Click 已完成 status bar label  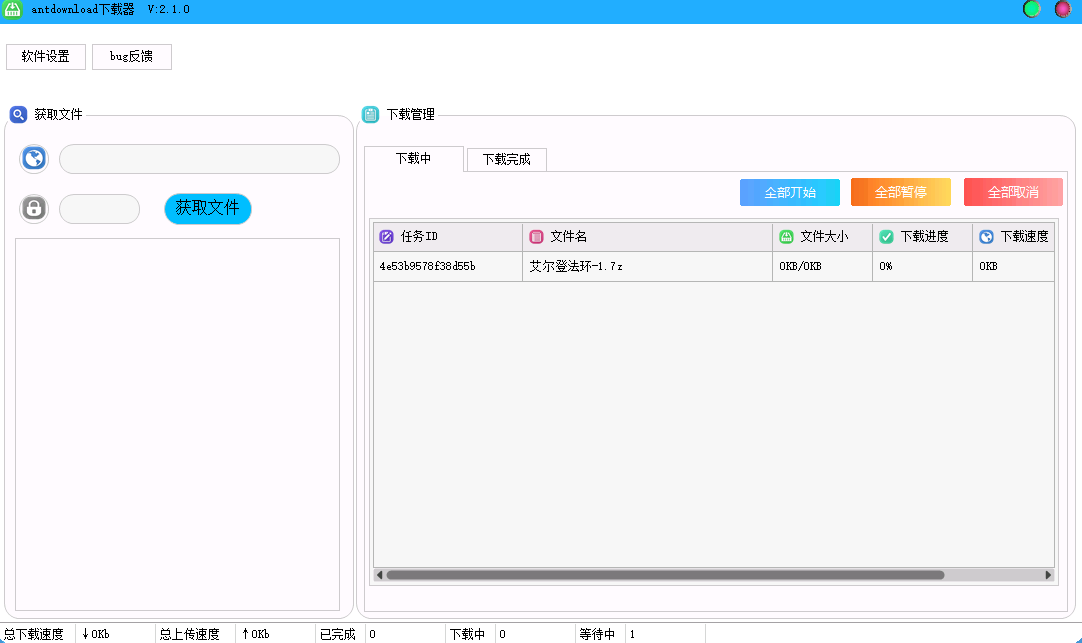[337, 634]
